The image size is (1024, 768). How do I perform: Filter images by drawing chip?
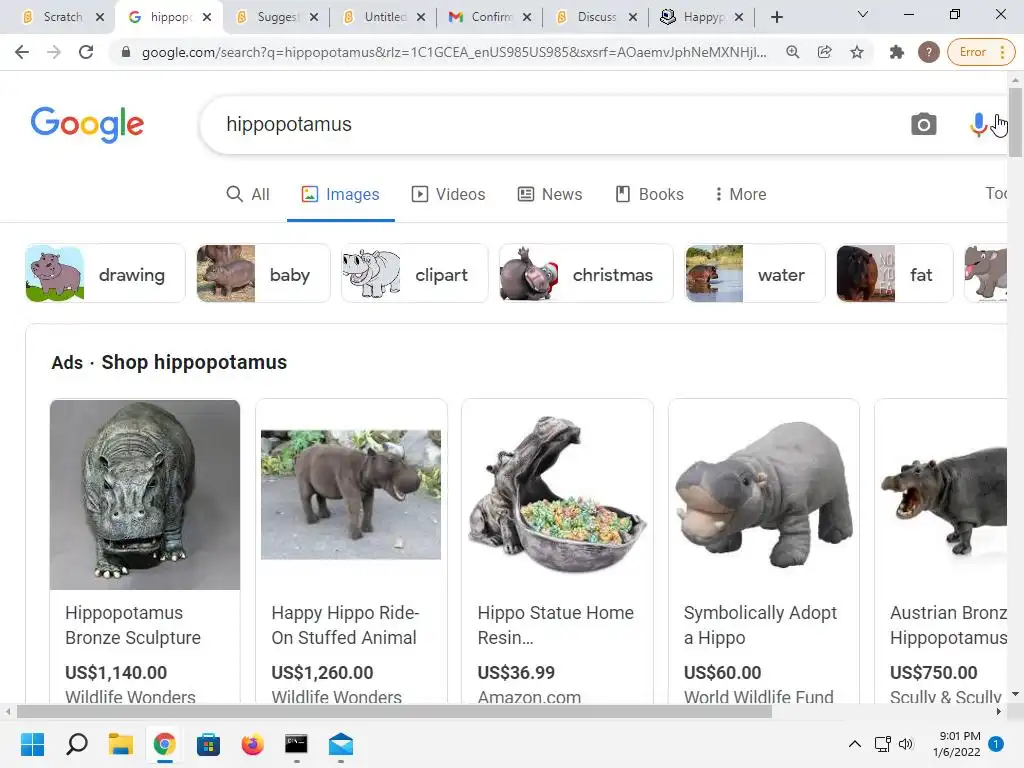coord(105,274)
